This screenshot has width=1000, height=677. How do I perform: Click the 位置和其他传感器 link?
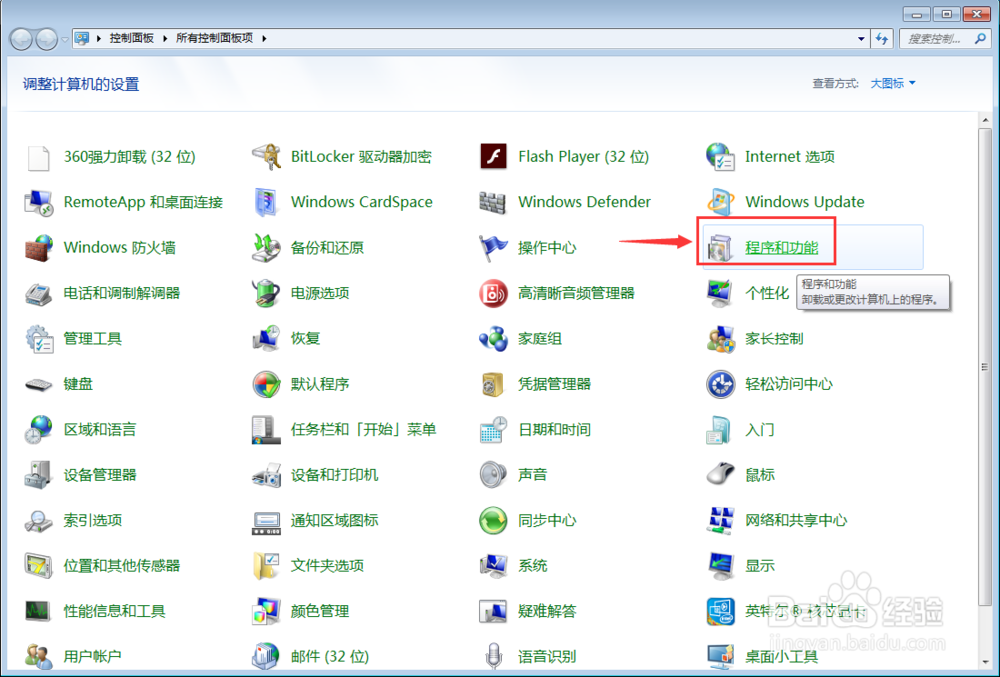click(x=122, y=566)
